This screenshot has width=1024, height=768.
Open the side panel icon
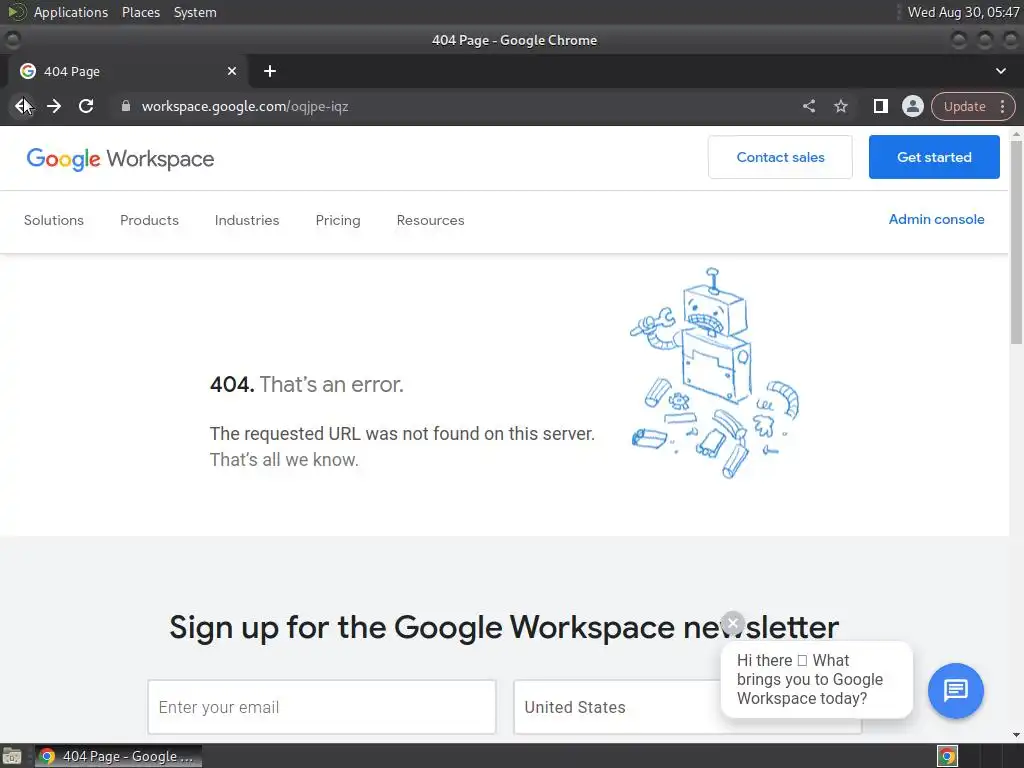click(x=880, y=106)
